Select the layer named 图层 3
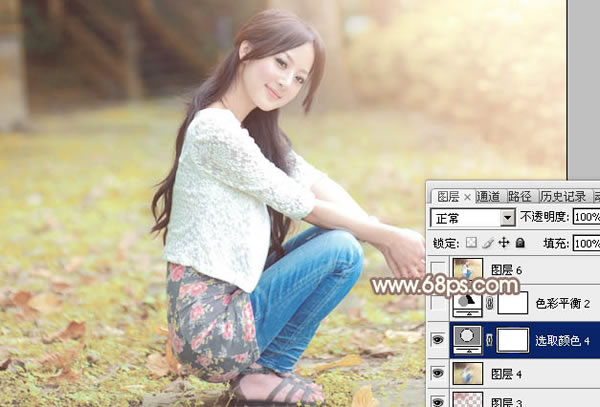The width and height of the screenshot is (600, 407). [x=506, y=402]
